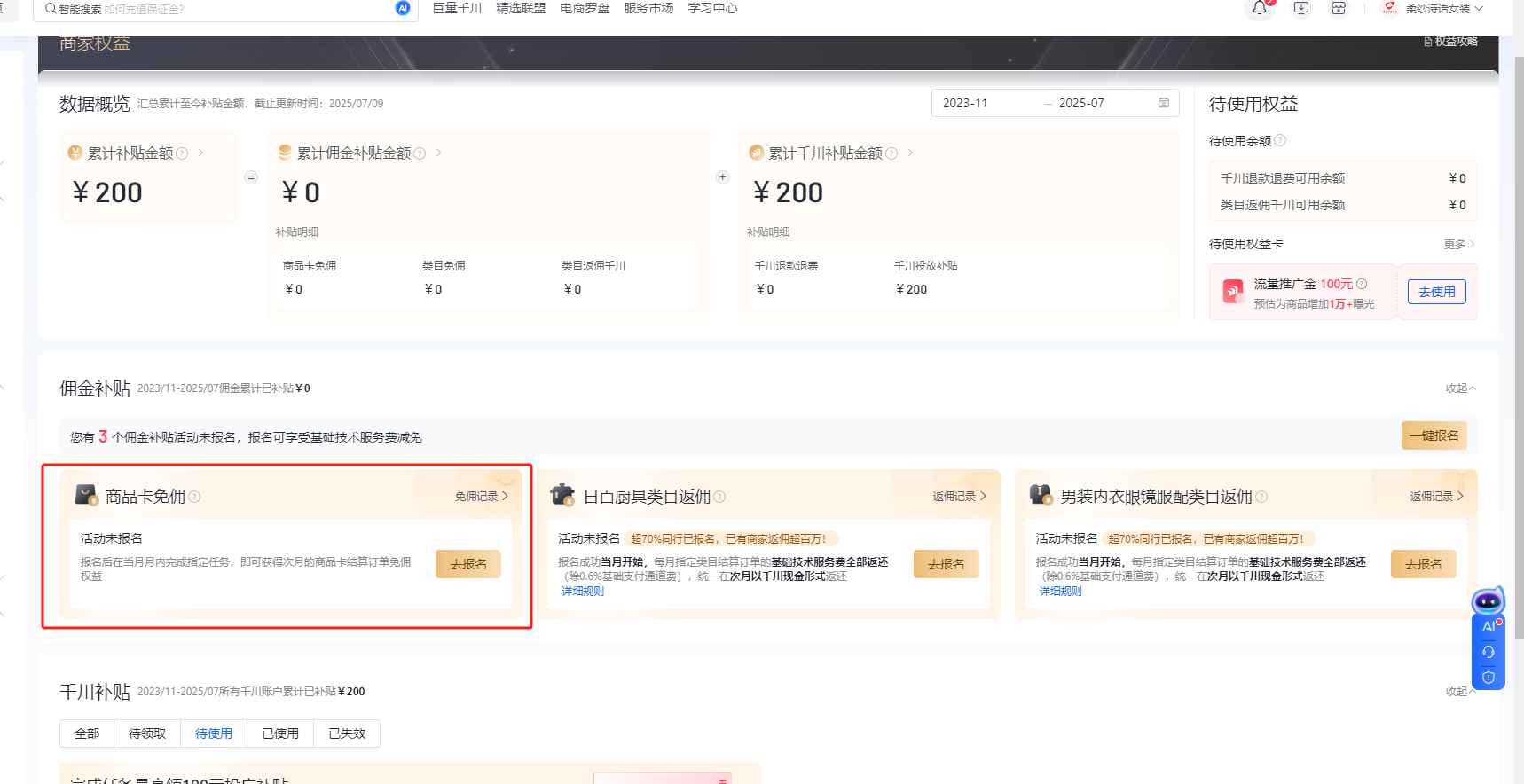
Task: Select the 待领取 tab
Action: [147, 733]
